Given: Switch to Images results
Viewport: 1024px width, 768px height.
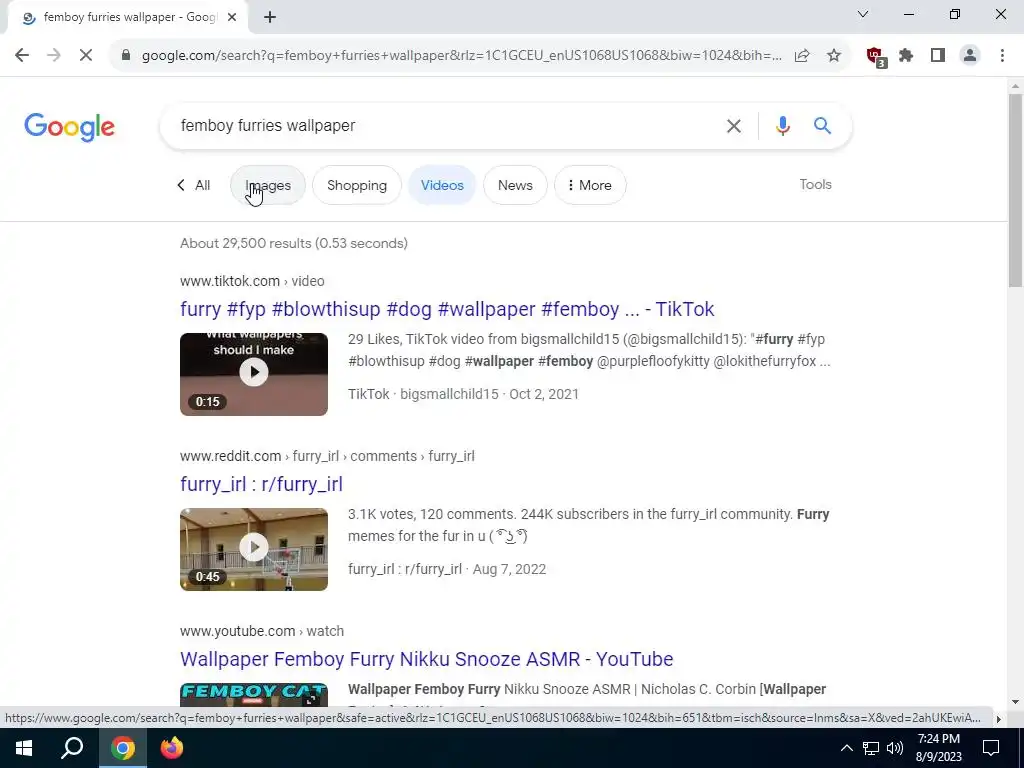Looking at the screenshot, I should (x=268, y=185).
